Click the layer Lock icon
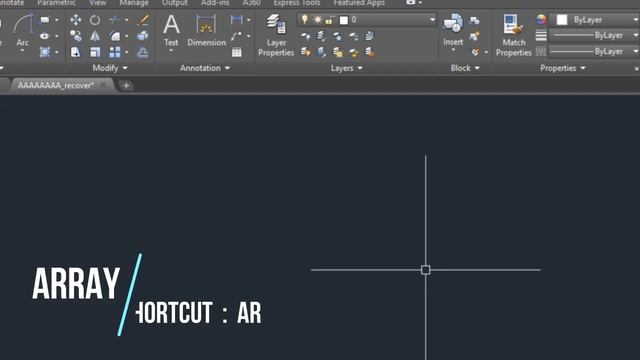The width and height of the screenshot is (640, 360). 353,36
